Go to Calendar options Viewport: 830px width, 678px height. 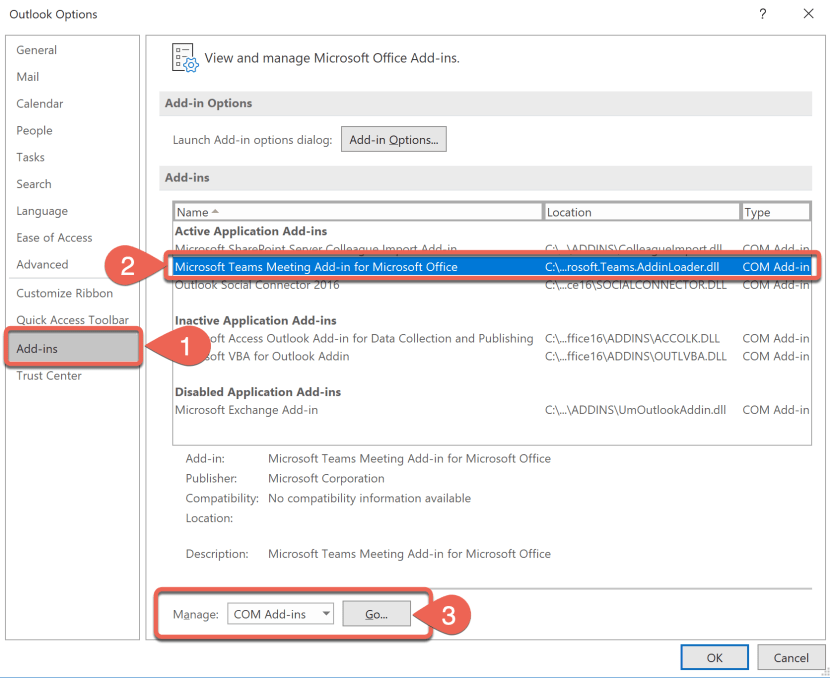point(40,104)
